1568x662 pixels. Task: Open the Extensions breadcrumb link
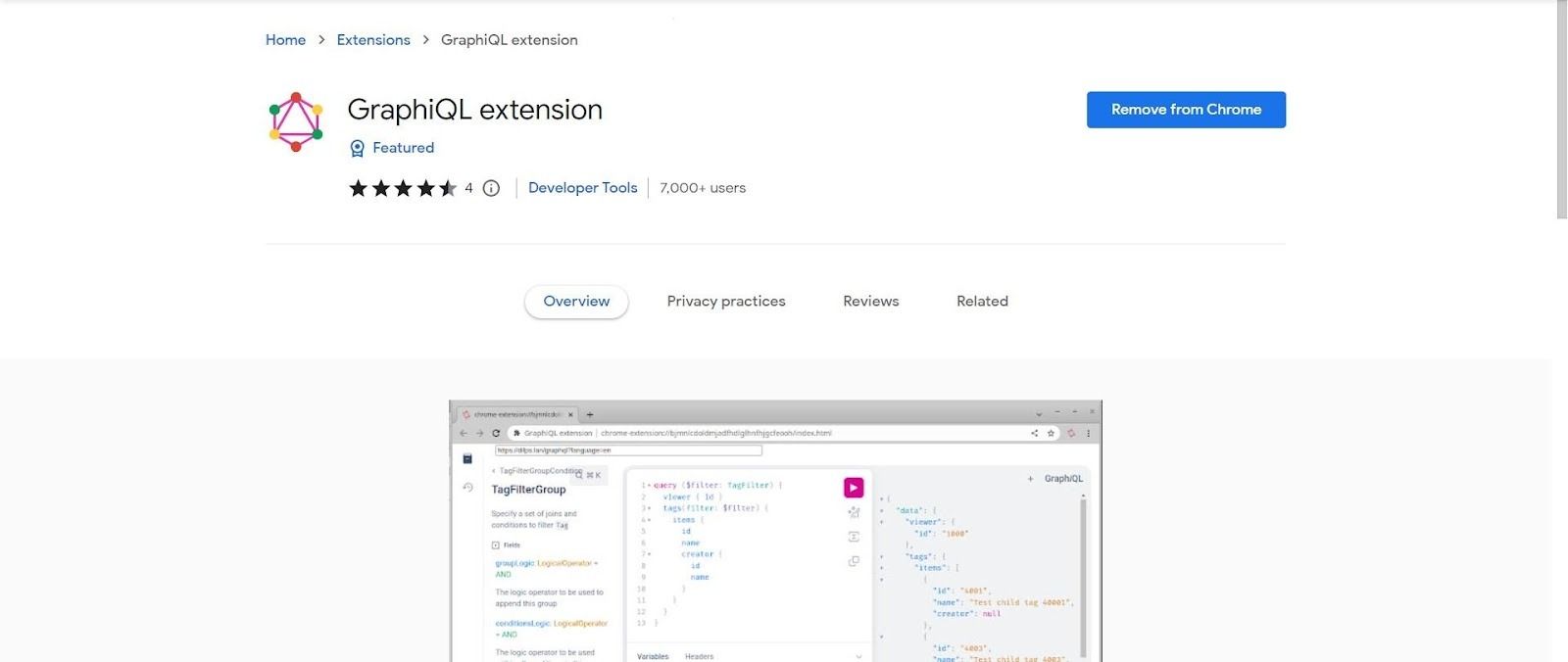373,40
